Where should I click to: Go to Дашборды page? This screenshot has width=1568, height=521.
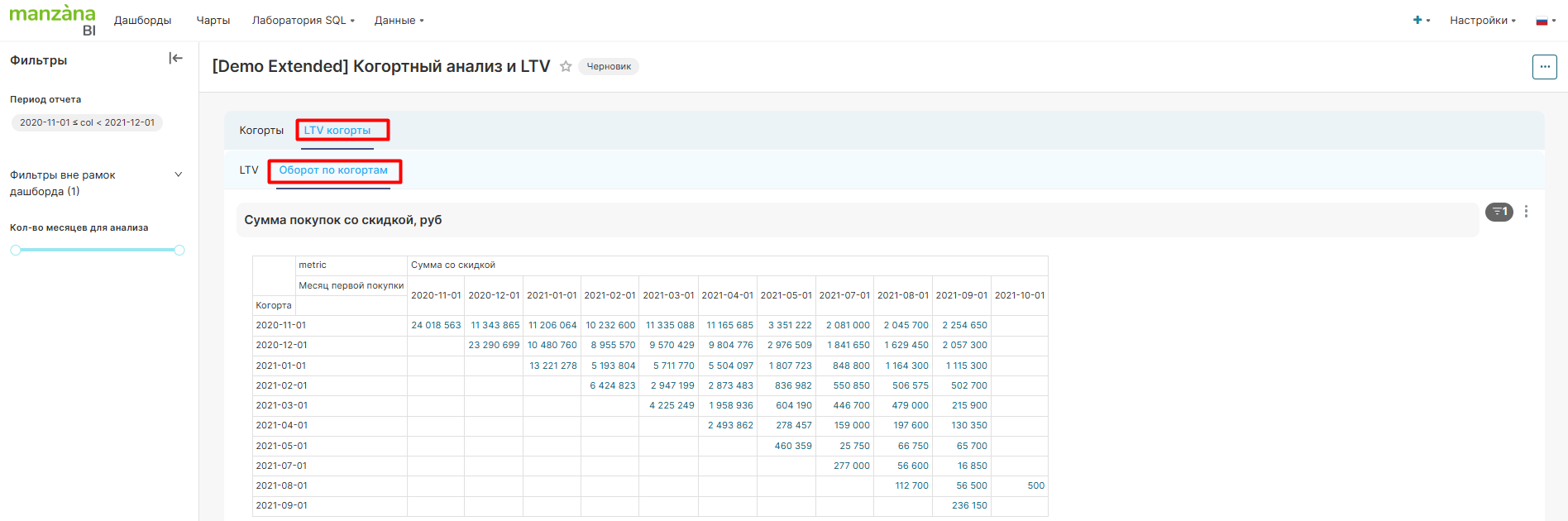142,20
